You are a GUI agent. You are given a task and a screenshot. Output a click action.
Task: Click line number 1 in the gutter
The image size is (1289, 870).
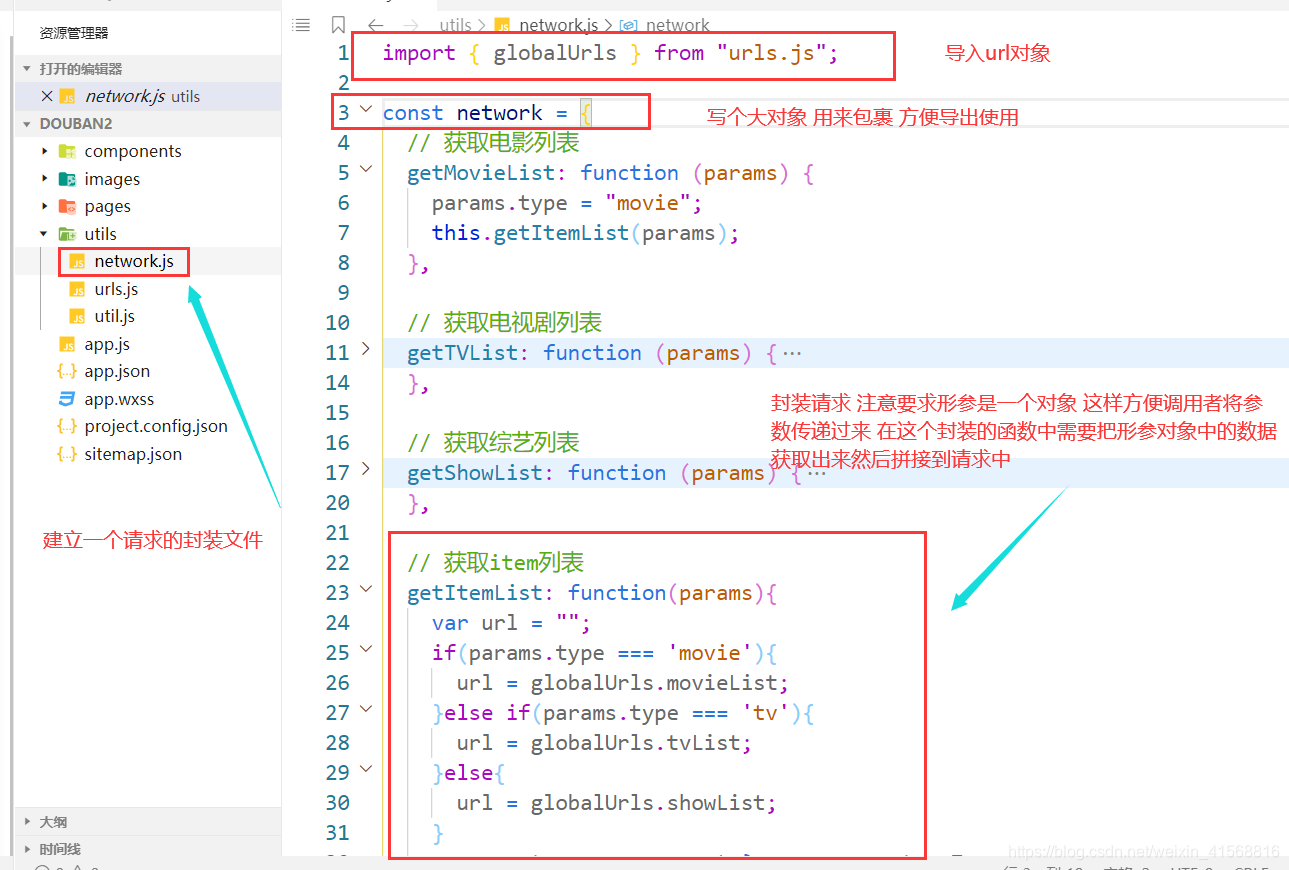(x=343, y=53)
